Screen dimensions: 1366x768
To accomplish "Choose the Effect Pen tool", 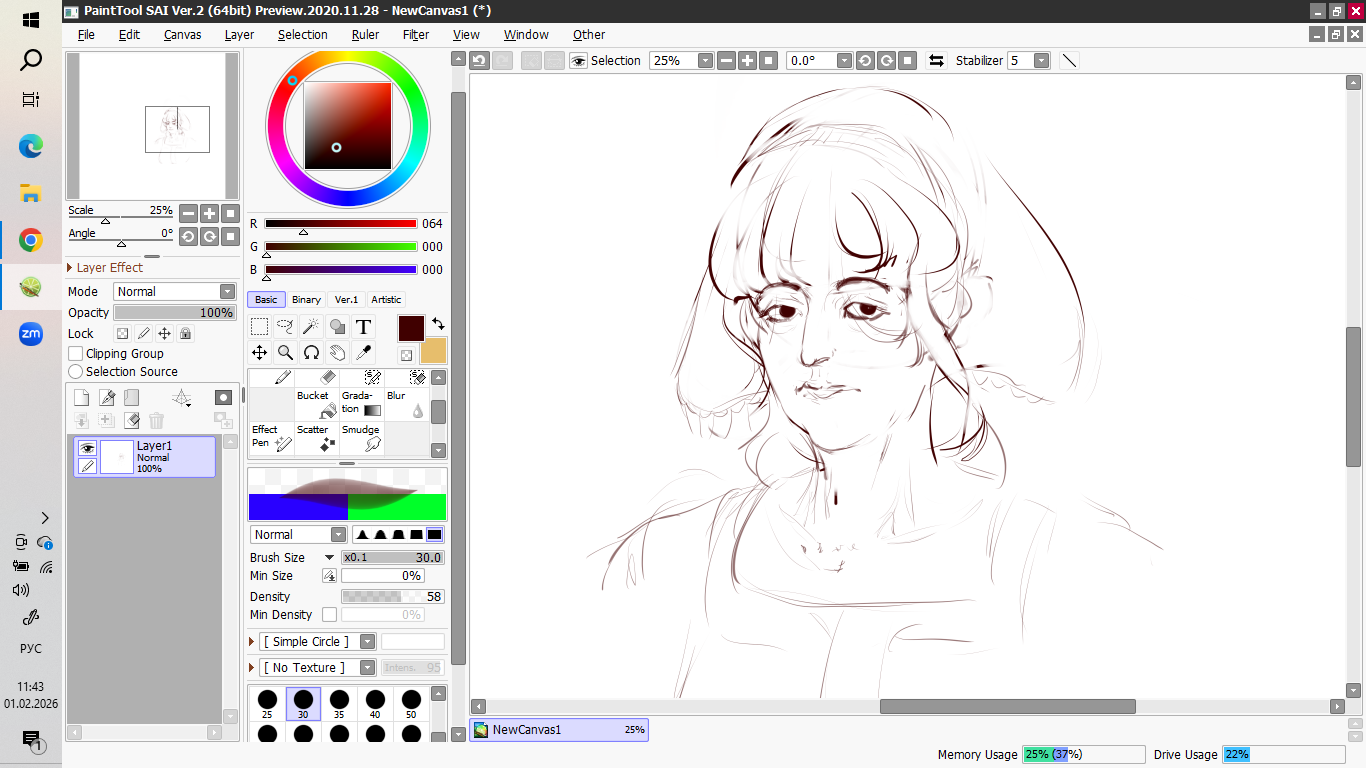I will (x=271, y=438).
